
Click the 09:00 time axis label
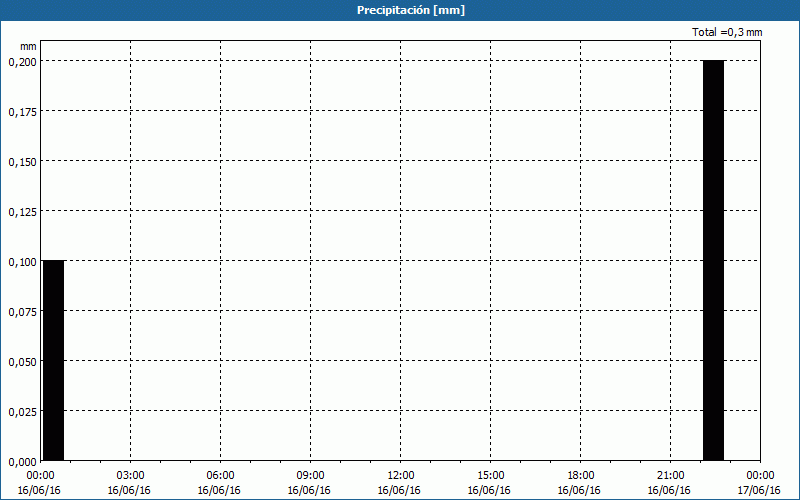pos(310,476)
